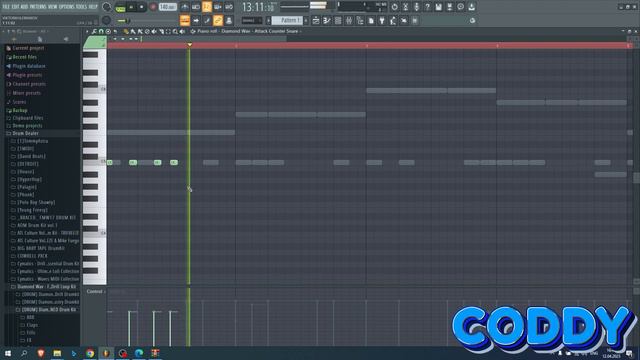Image resolution: width=640 pixels, height=360 pixels.
Task: Select the piano roll select tool
Action: (x=168, y=31)
